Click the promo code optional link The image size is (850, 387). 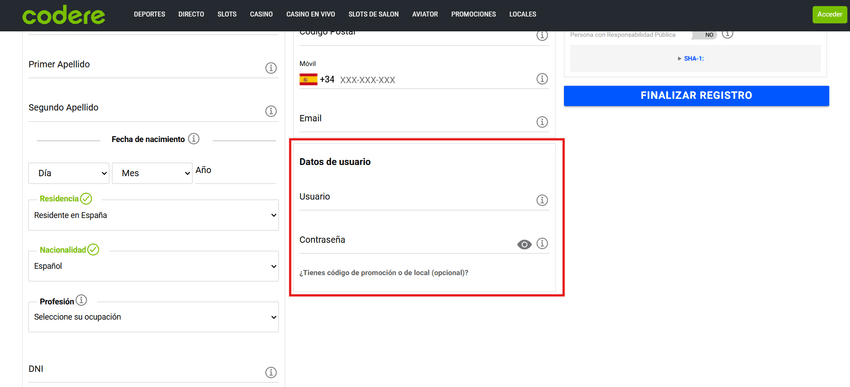pyautogui.click(x=384, y=273)
